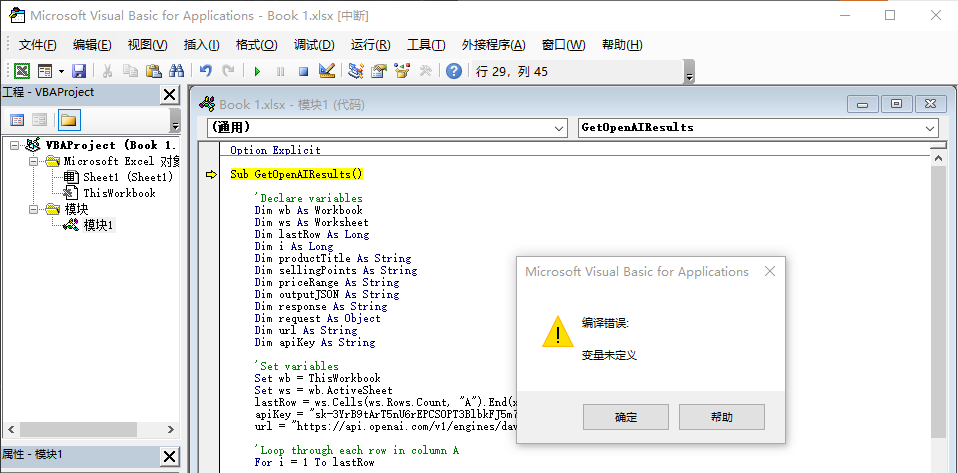Image resolution: width=958 pixels, height=473 pixels.
Task: Close the 工程 project explorer panel
Action: tap(170, 94)
